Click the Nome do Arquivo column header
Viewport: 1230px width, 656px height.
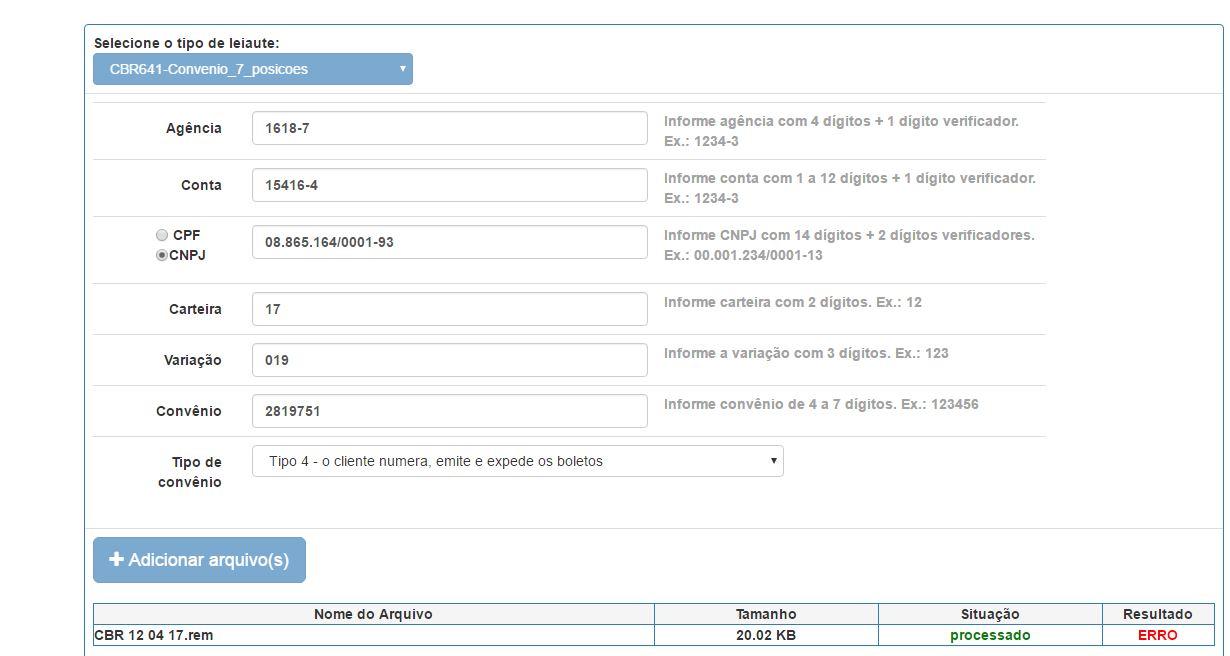coord(374,614)
